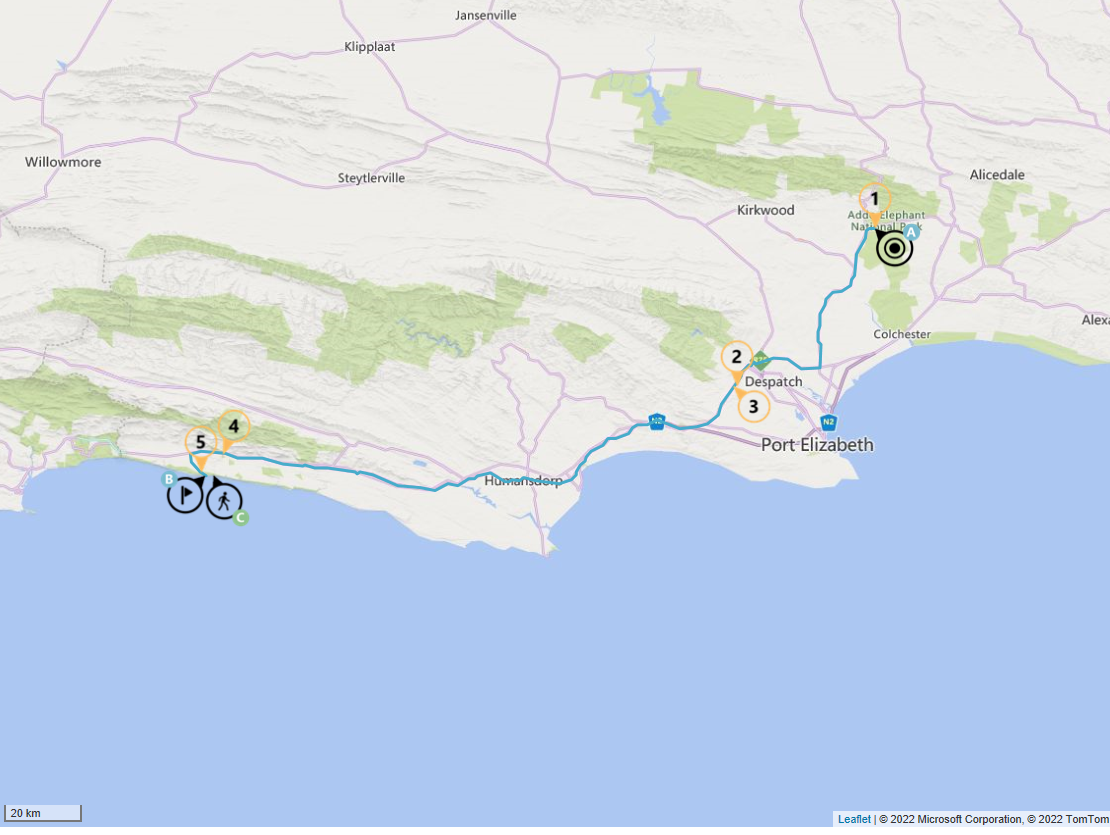Click the 20 km scale bar
The width and height of the screenshot is (1110, 835).
[x=42, y=813]
